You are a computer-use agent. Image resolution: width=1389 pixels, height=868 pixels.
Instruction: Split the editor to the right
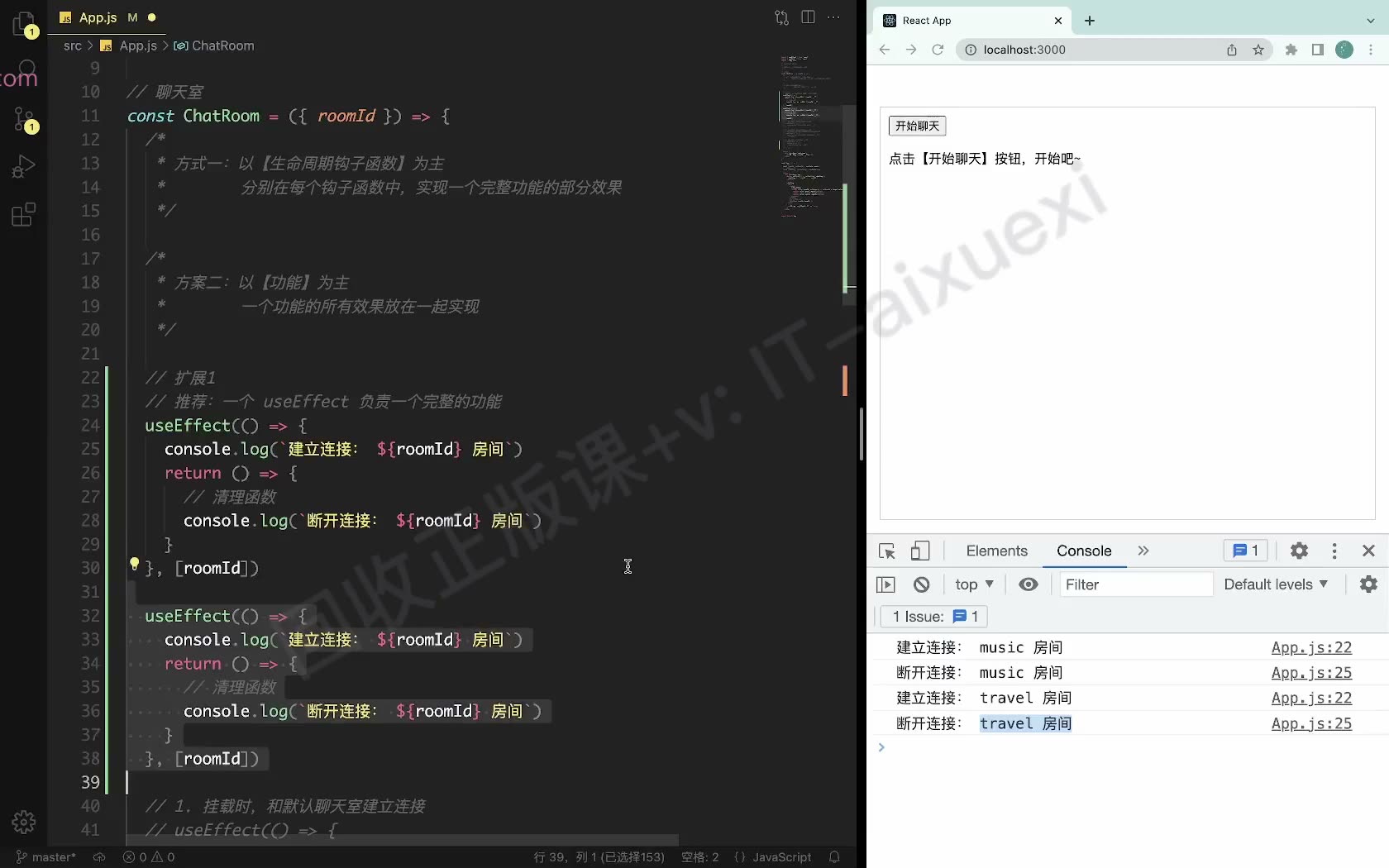tap(808, 17)
